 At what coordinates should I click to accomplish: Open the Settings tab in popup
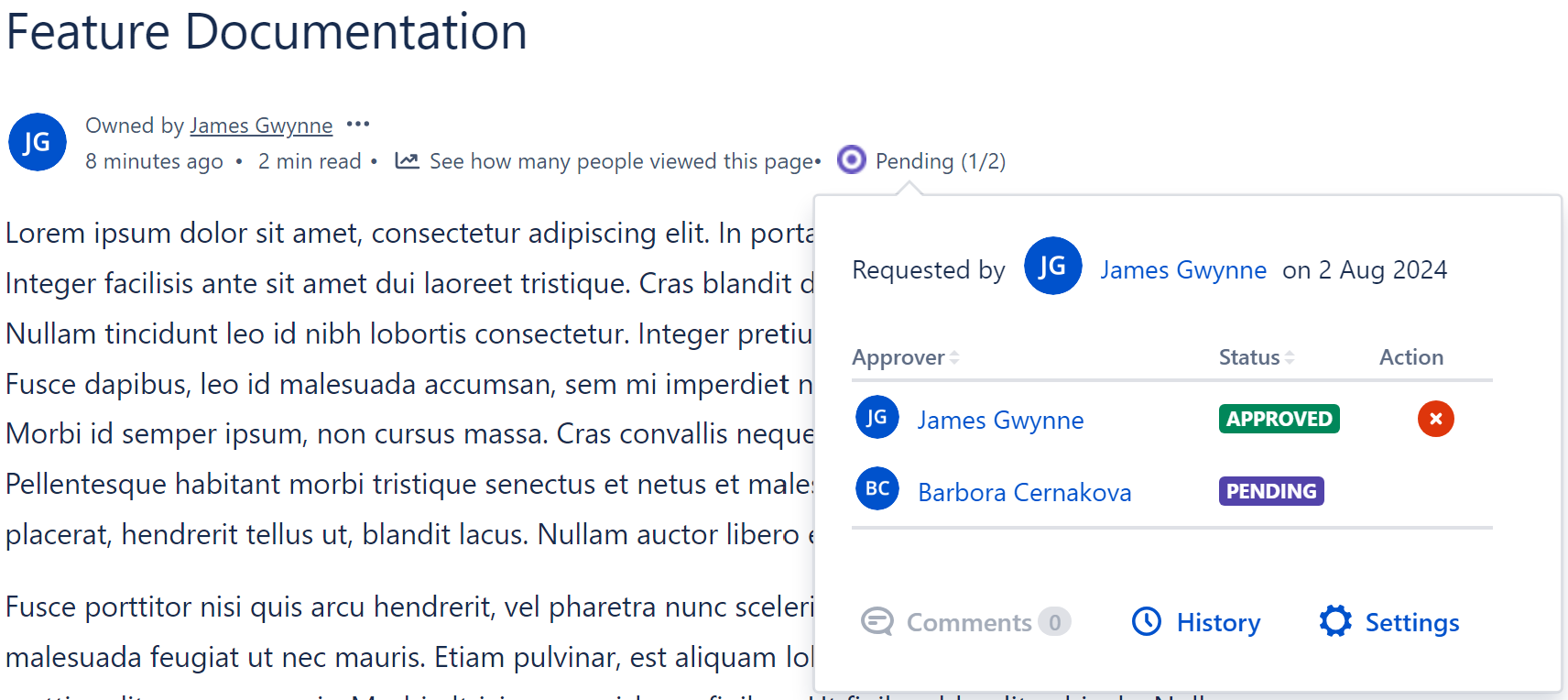pyautogui.click(x=1411, y=623)
